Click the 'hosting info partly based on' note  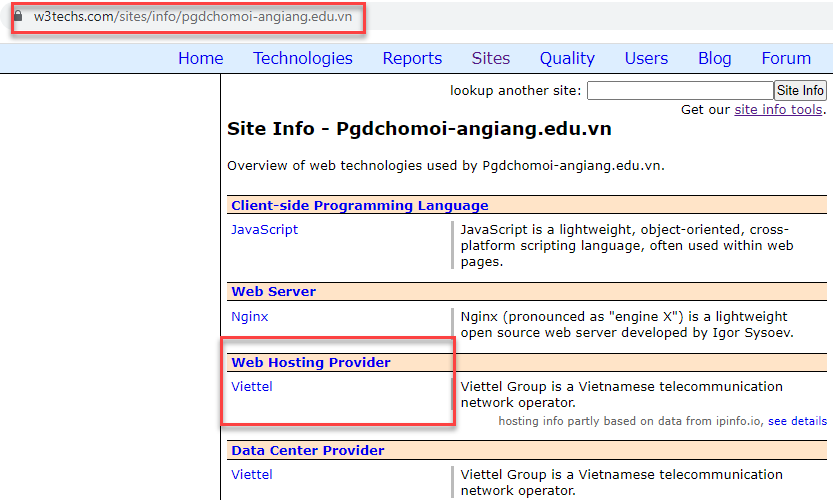(632, 421)
